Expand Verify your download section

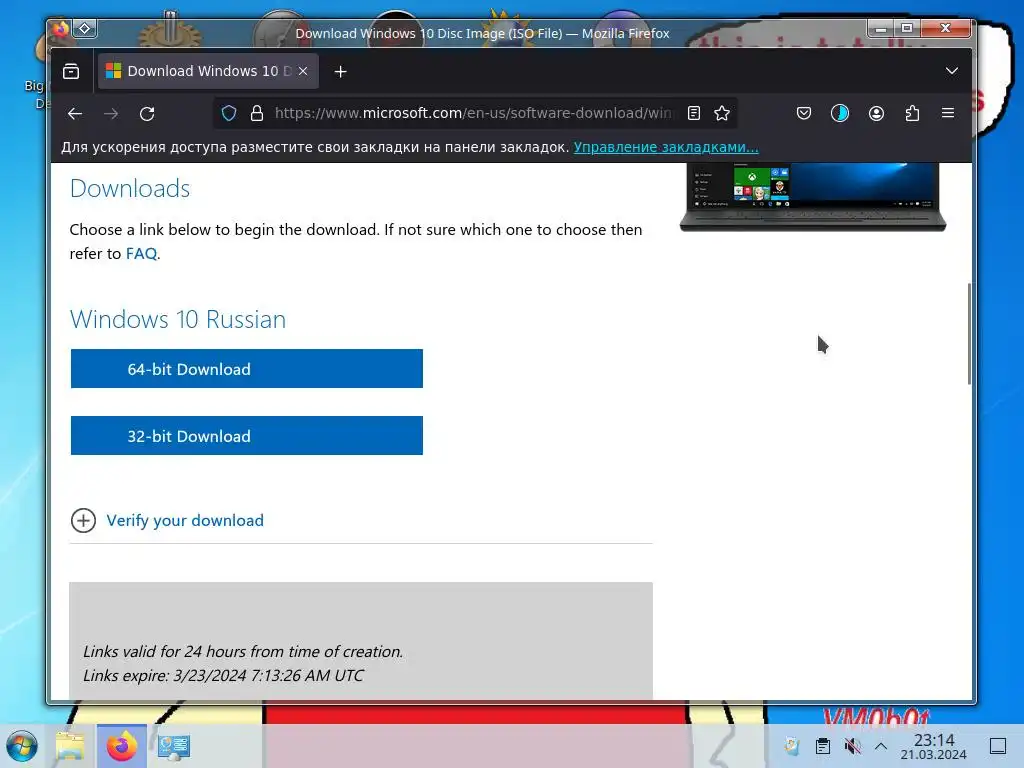click(83, 520)
